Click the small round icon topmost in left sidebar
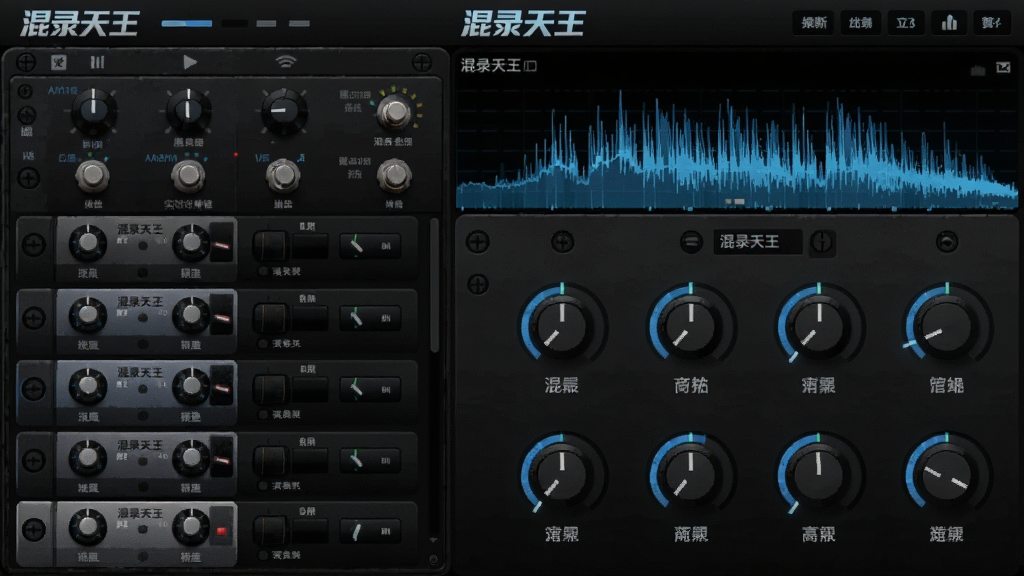 click(x=25, y=91)
